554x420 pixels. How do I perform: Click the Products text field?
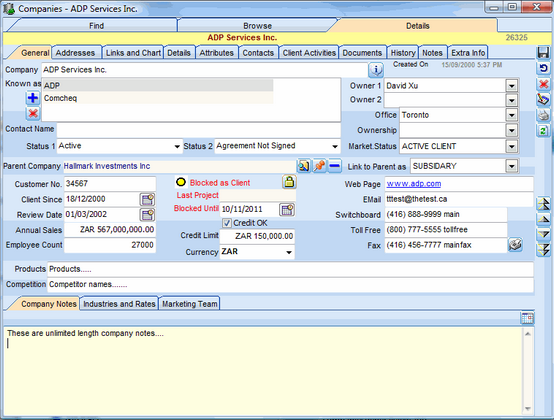(x=290, y=269)
